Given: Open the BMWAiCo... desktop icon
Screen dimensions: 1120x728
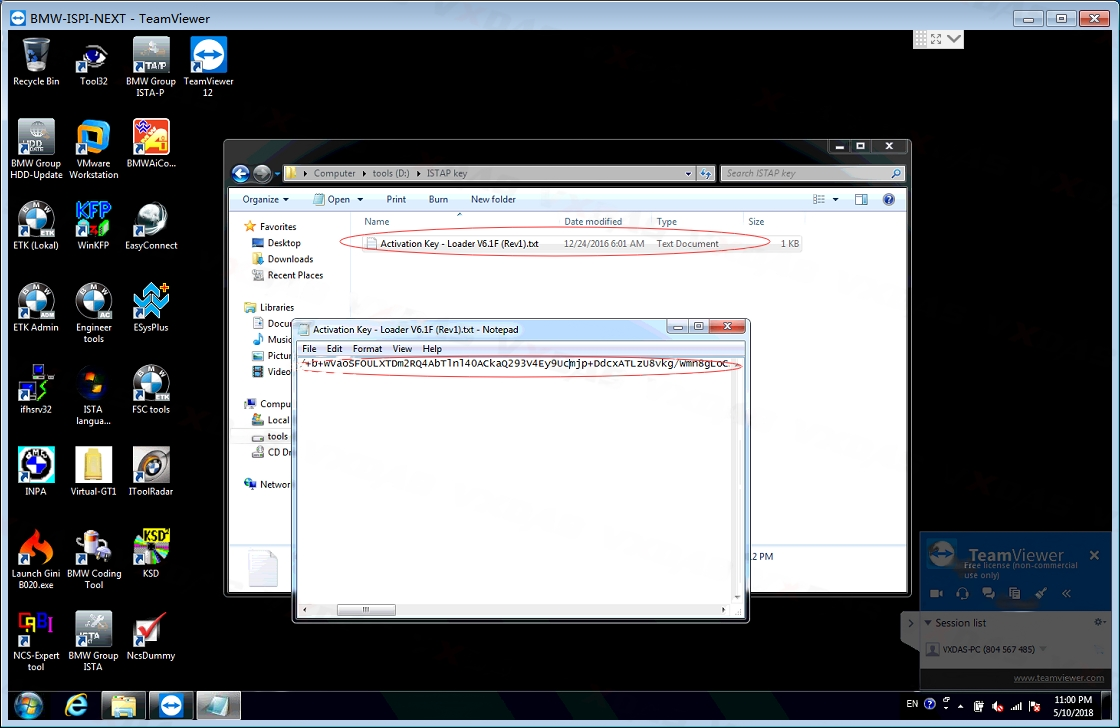Looking at the screenshot, I should (151, 144).
